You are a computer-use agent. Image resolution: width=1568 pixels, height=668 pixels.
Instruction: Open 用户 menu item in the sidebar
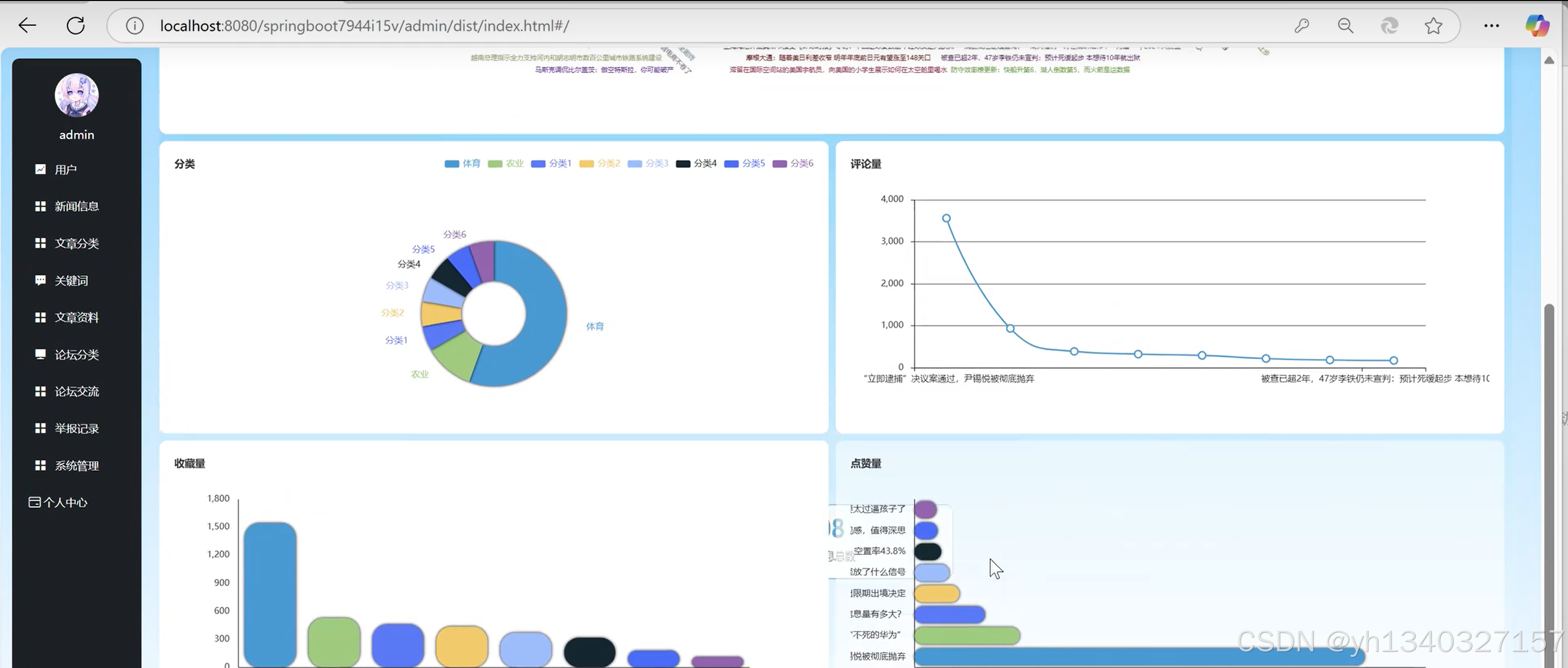pyautogui.click(x=65, y=169)
